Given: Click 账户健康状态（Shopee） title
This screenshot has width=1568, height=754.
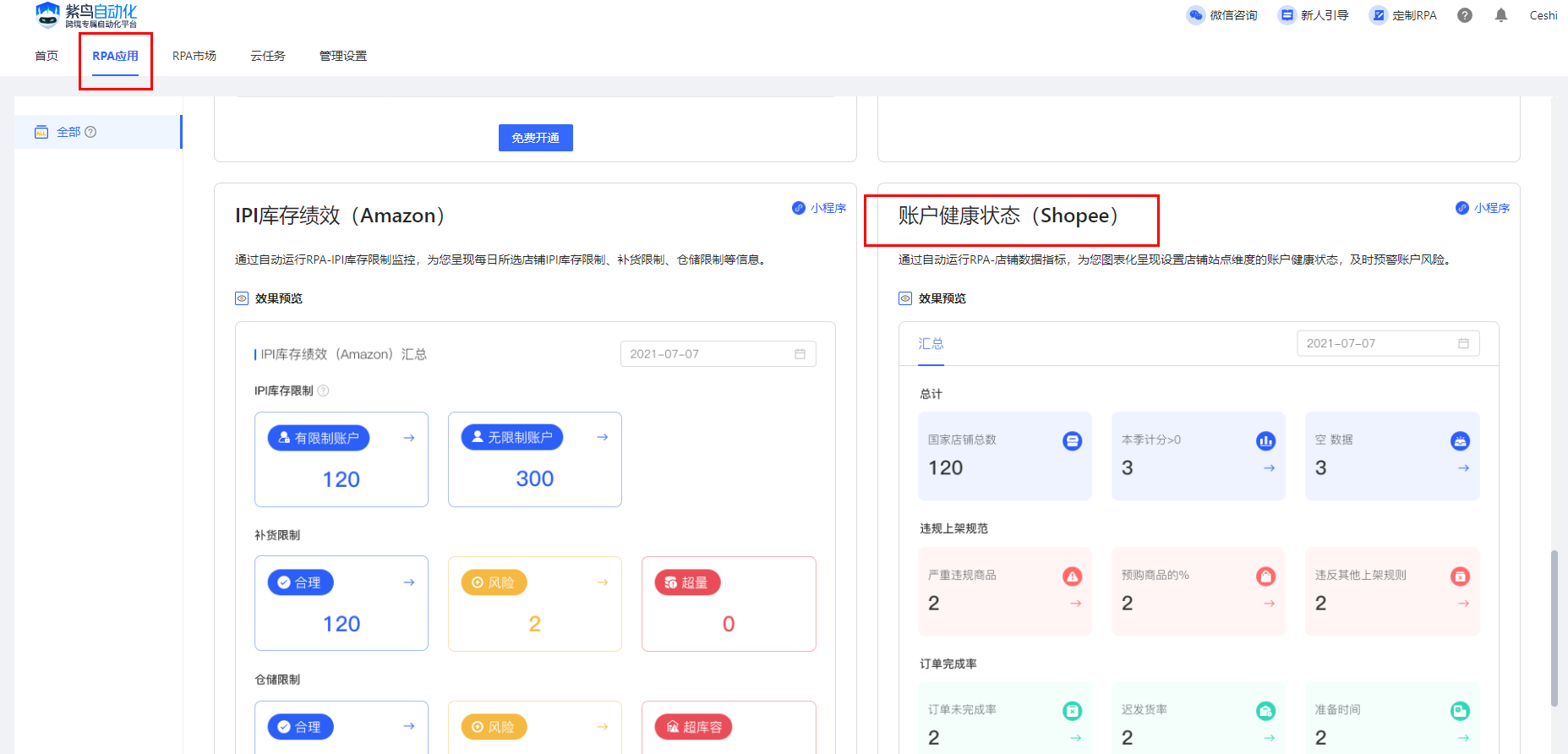Looking at the screenshot, I should [1008, 216].
